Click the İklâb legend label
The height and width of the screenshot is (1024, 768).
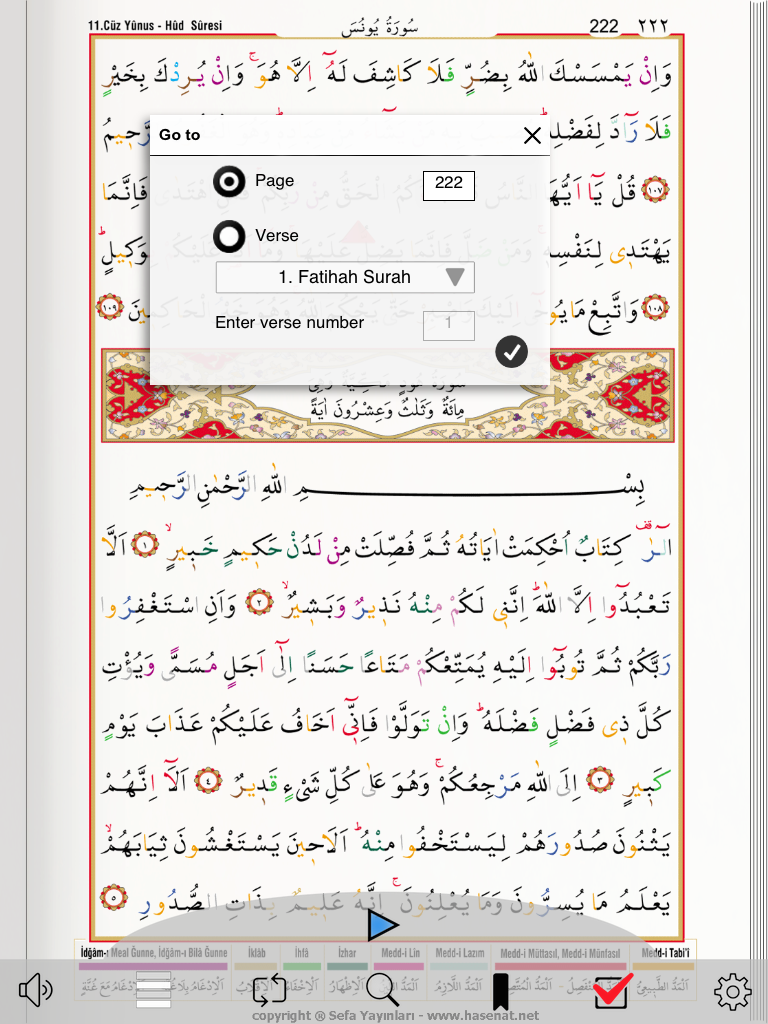point(257,953)
